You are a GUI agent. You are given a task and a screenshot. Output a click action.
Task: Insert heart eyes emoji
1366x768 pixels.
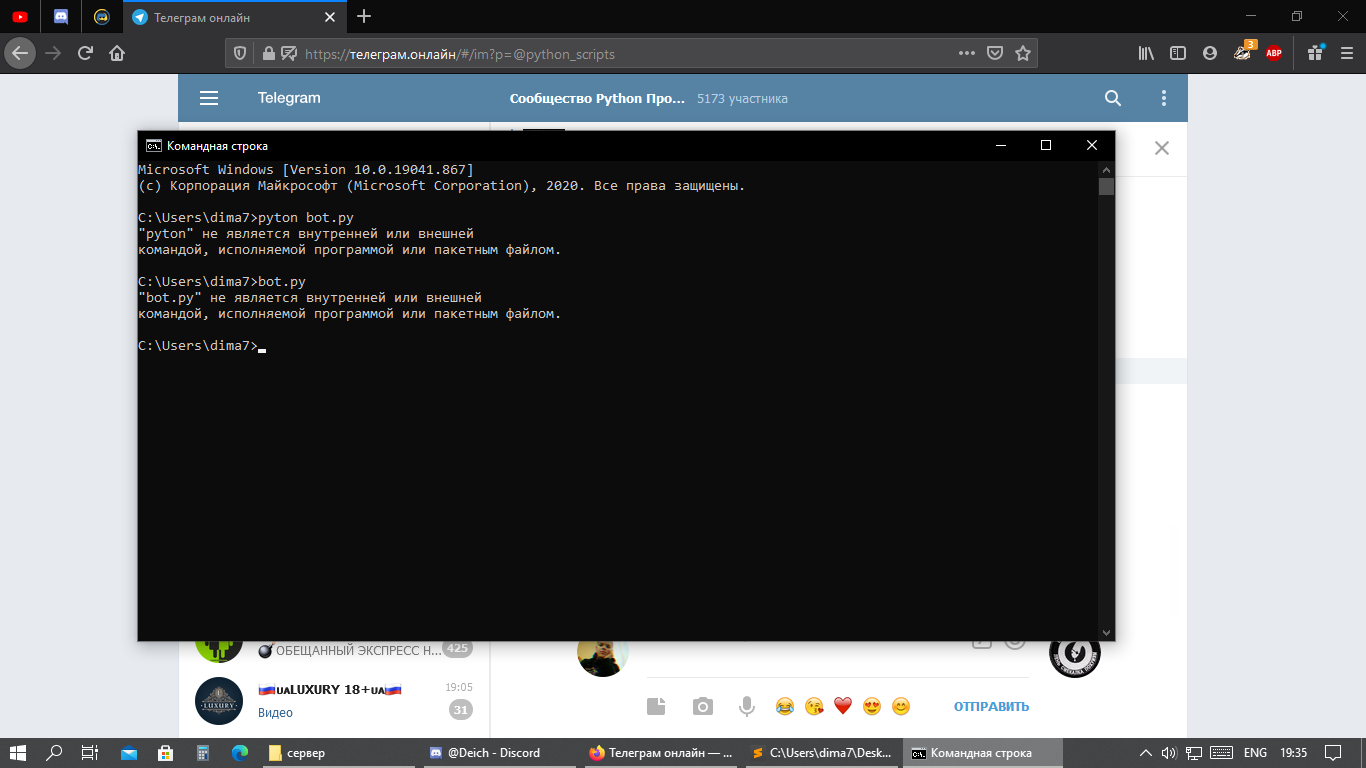pos(872,707)
